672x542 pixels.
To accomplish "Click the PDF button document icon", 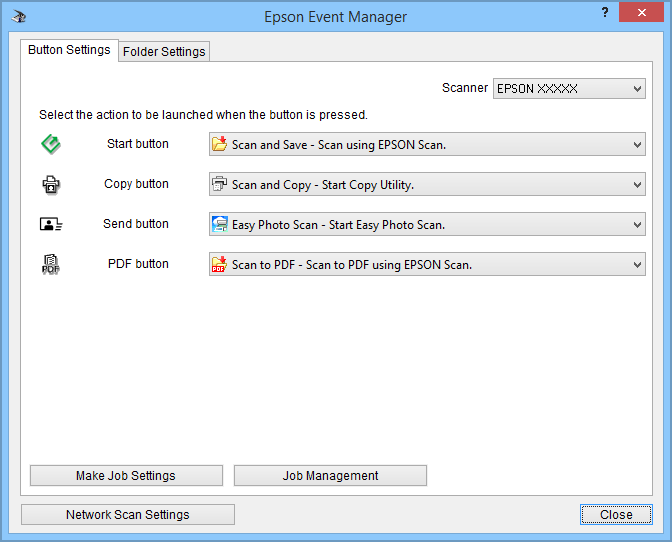I will coord(51,264).
